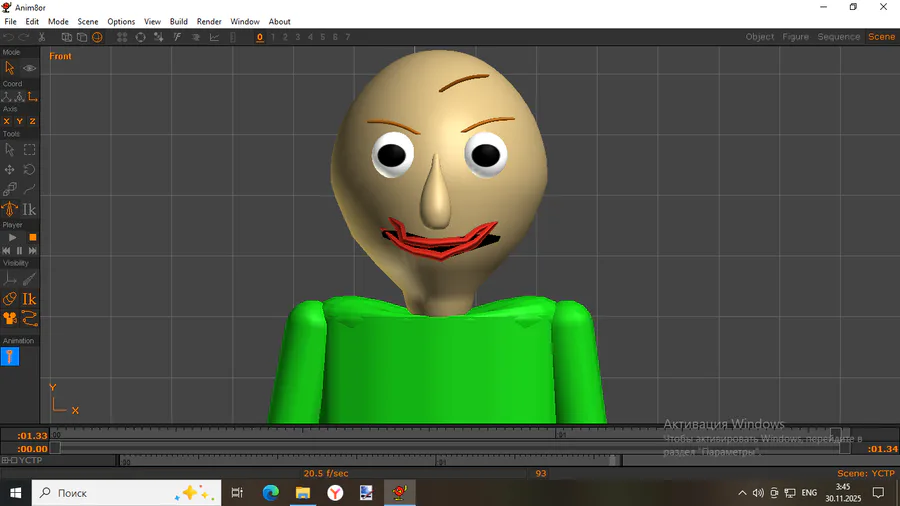Toggle the Animation key button
Screen dimensions: 900x506
point(10,357)
